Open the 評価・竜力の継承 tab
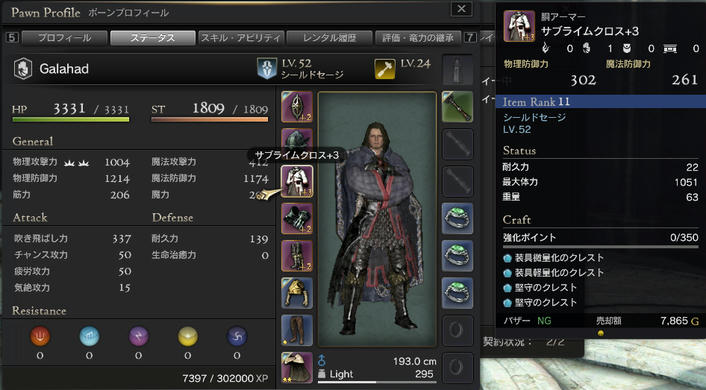 (x=417, y=38)
